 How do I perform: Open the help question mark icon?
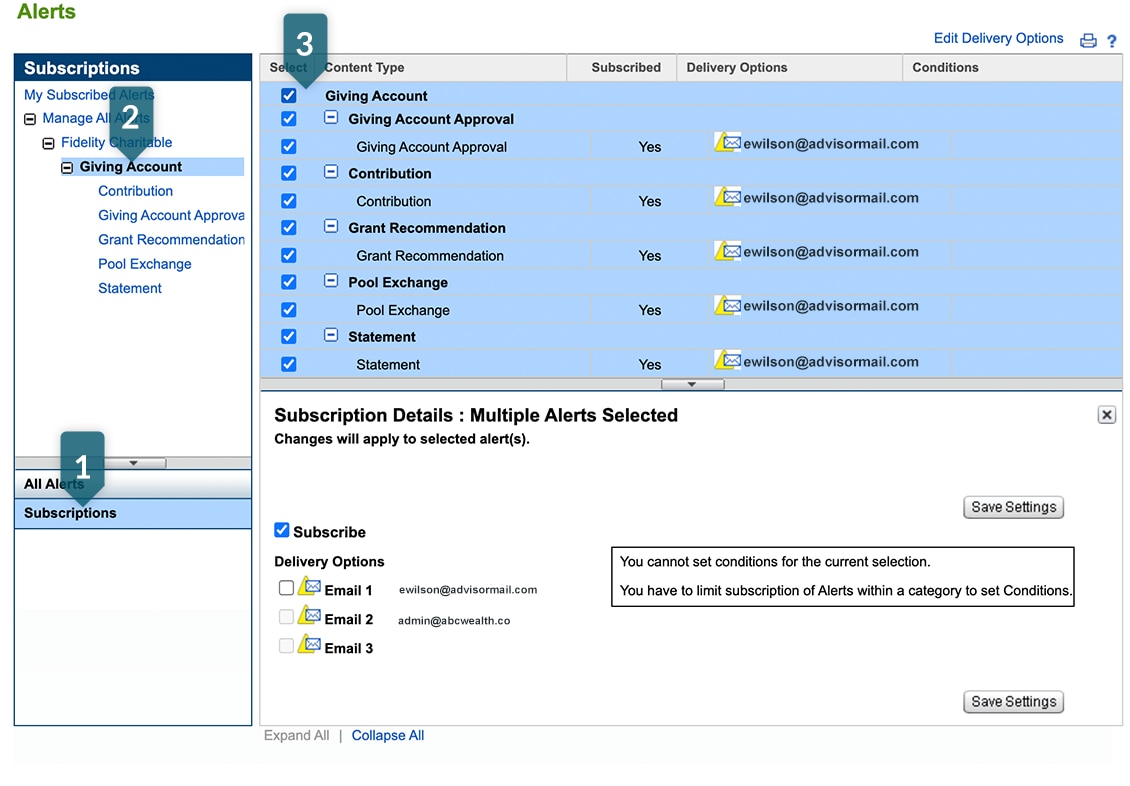click(x=1112, y=41)
